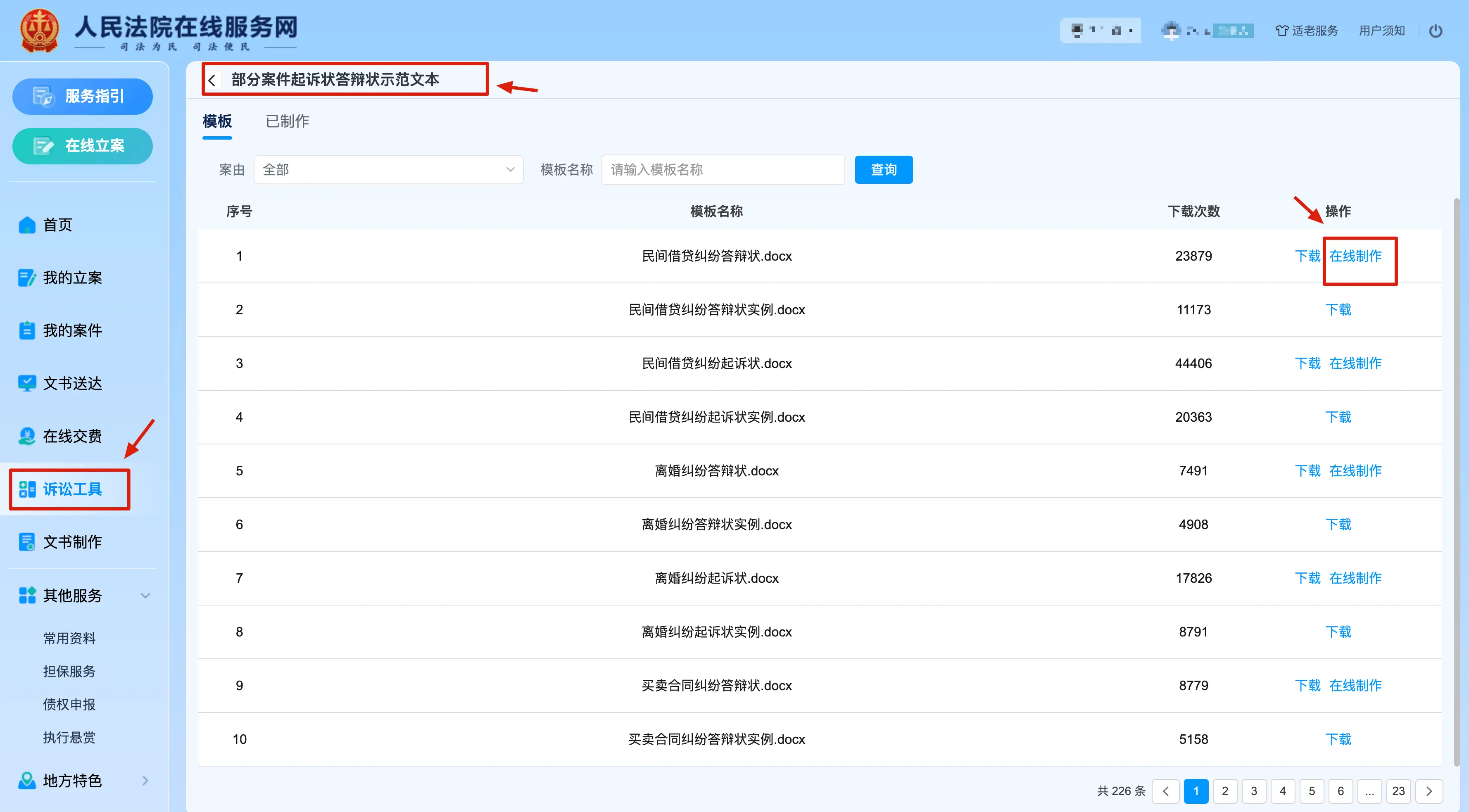Click the 查询 search button

883,169
